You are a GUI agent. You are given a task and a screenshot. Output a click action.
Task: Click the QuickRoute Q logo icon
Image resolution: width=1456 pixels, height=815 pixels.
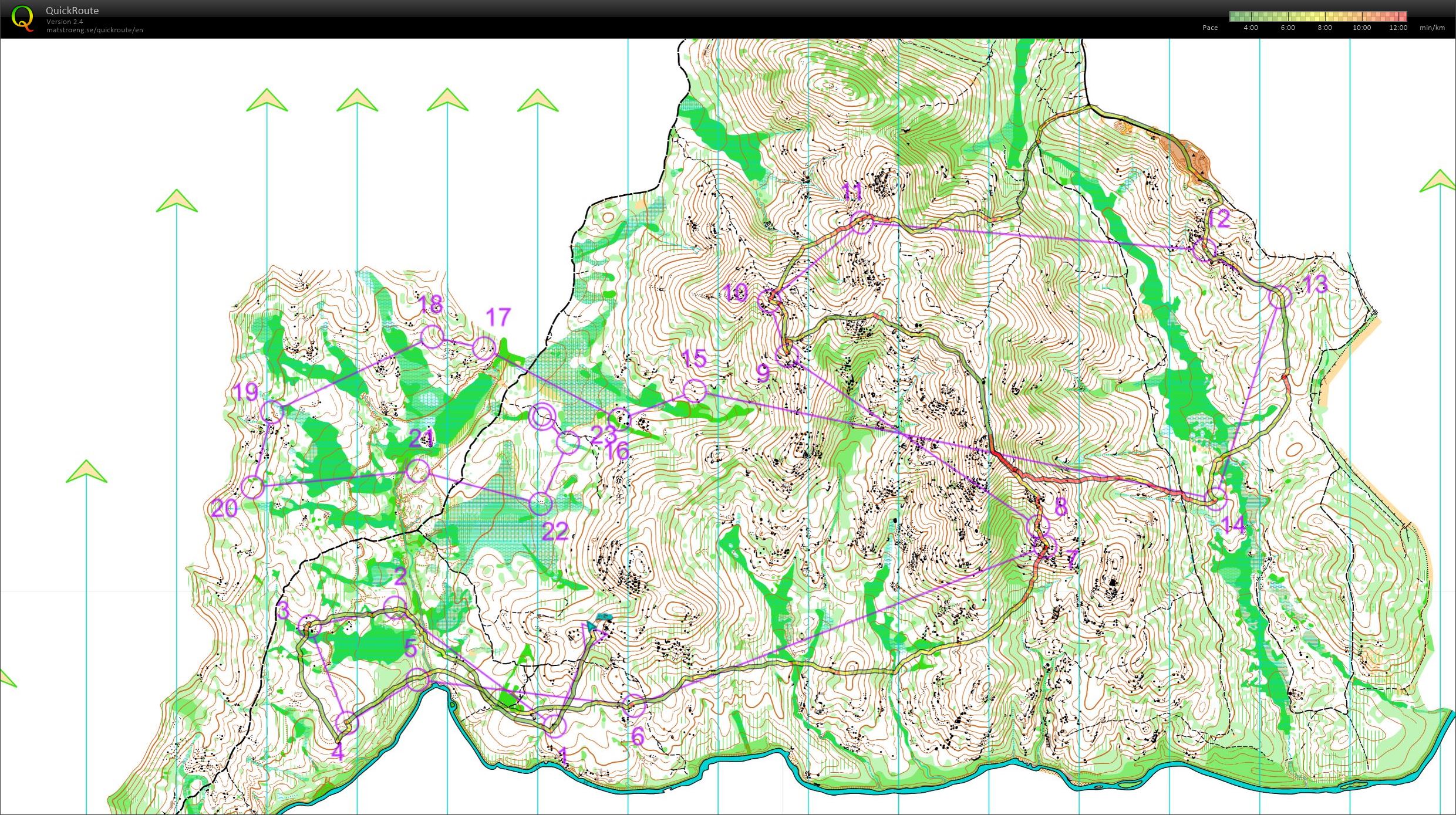click(x=22, y=18)
